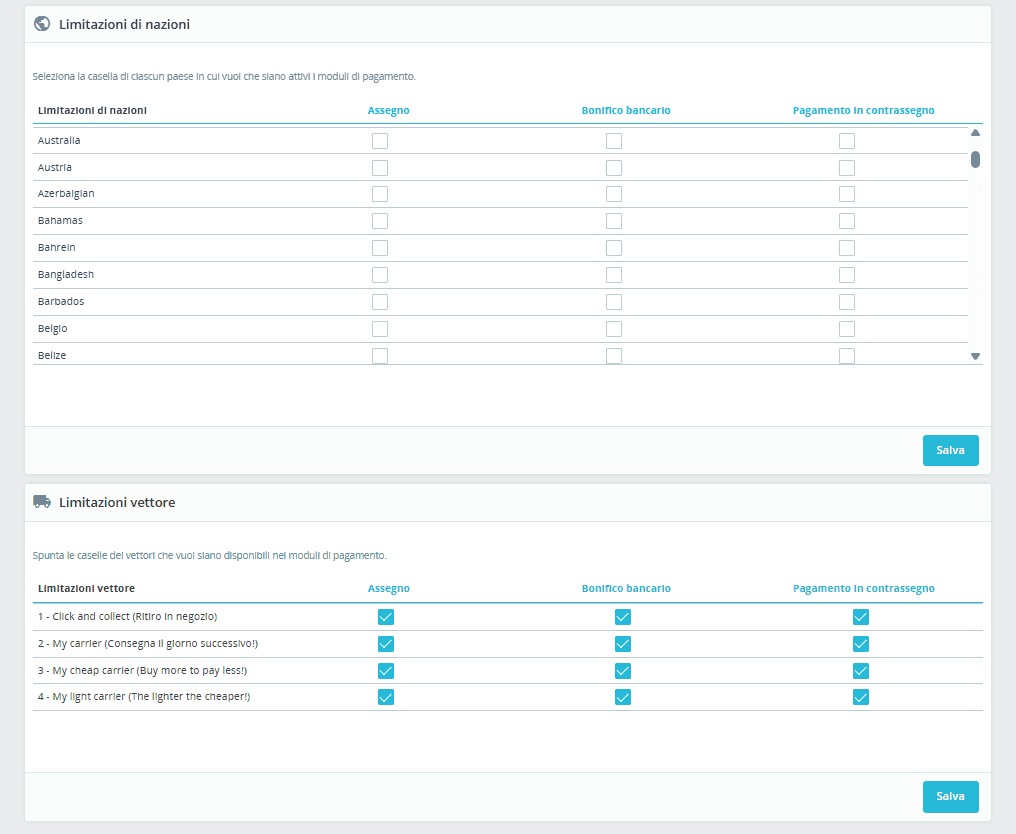1016x834 pixels.
Task: Enable Pagamento in contrassegno for Bahamas
Action: [x=847, y=221]
